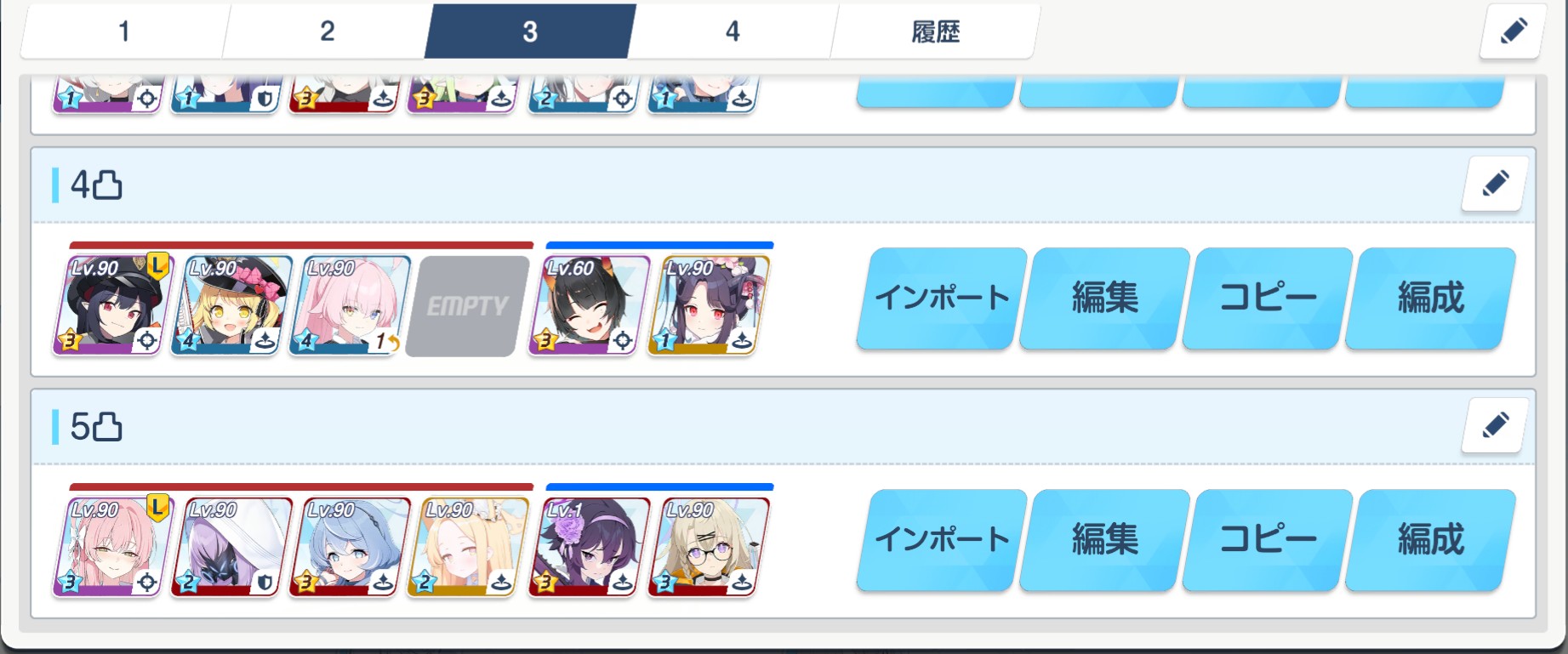Click the pencil edit icon beside the tabs
The image size is (1568, 654).
pos(1513,31)
